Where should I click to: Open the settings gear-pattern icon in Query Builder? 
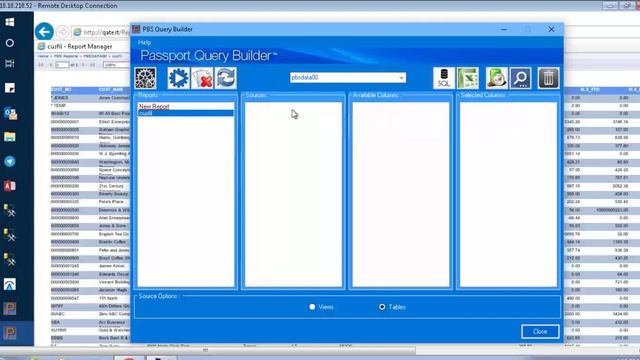(145, 78)
